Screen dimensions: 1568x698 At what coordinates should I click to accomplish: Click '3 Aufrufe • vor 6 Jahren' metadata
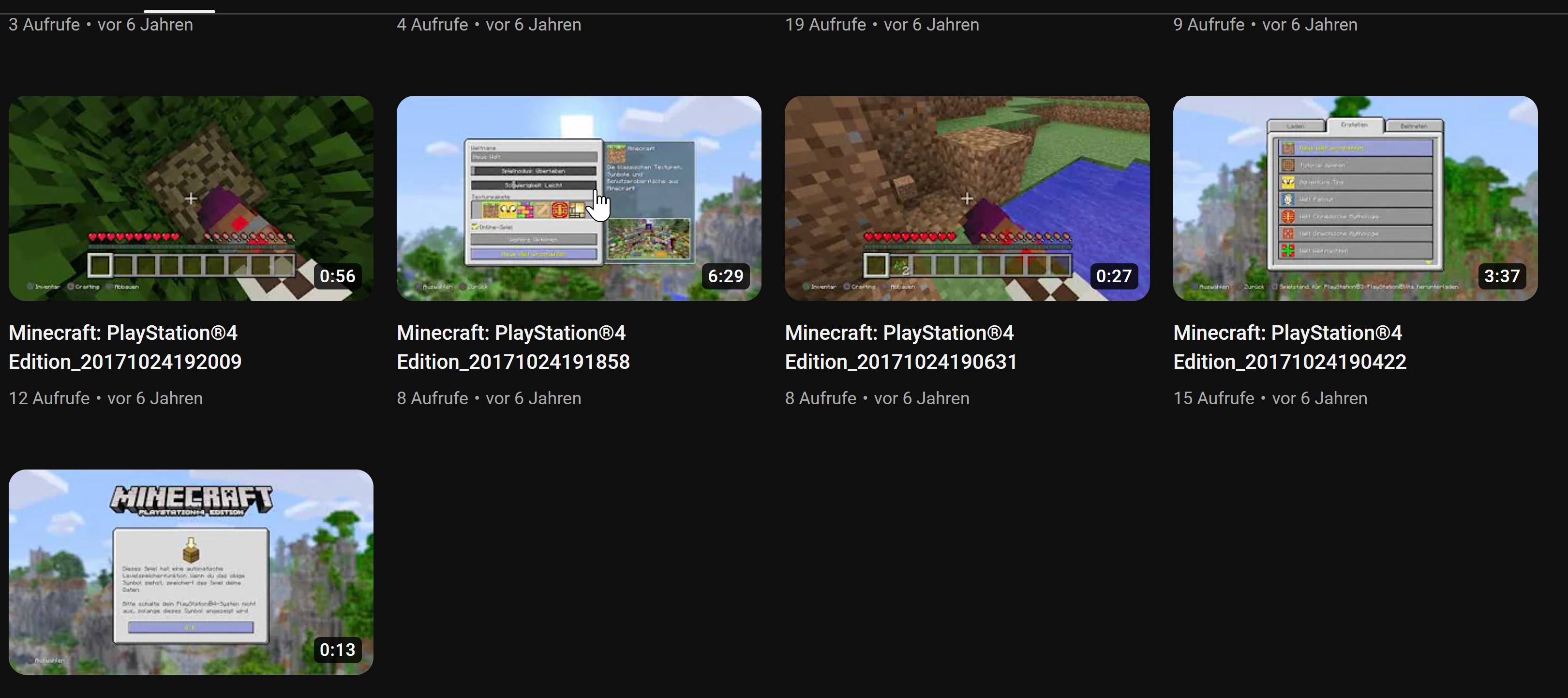click(101, 25)
